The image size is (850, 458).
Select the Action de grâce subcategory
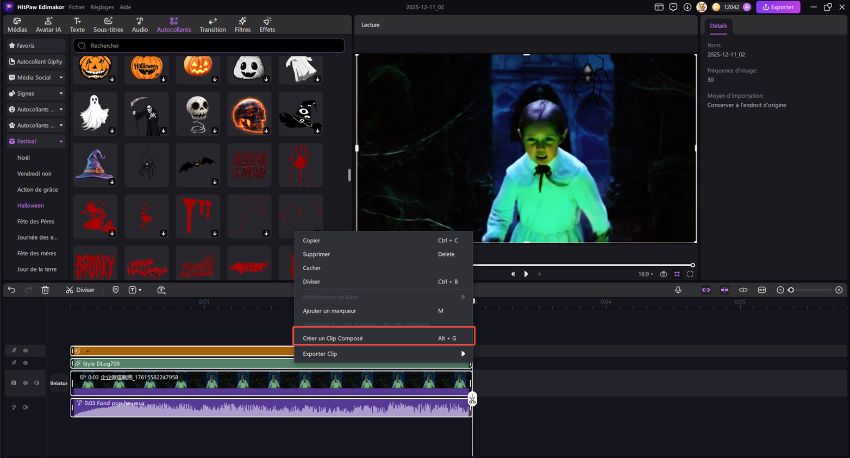pos(37,190)
